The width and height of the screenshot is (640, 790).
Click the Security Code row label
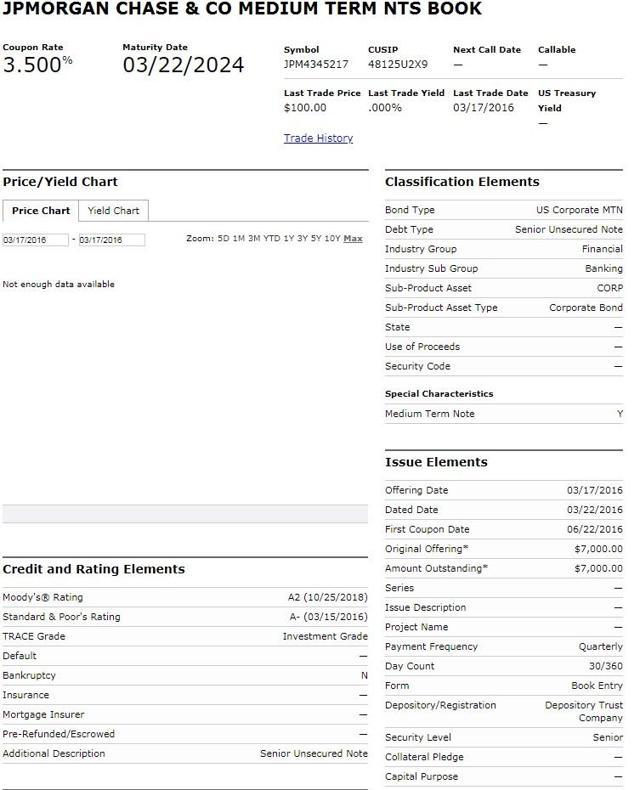tap(418, 366)
